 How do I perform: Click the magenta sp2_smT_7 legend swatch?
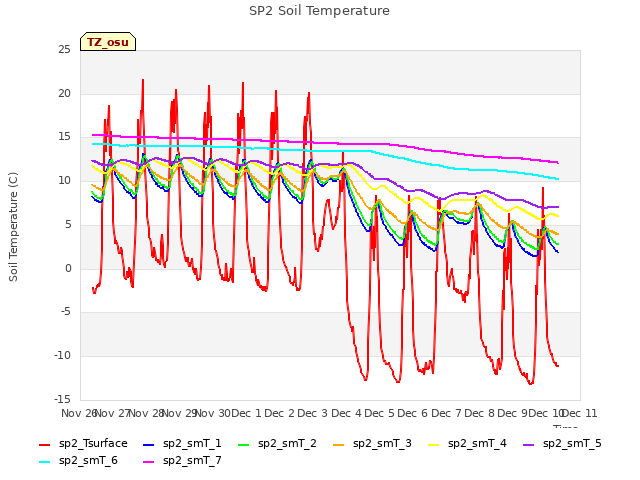(x=149, y=462)
